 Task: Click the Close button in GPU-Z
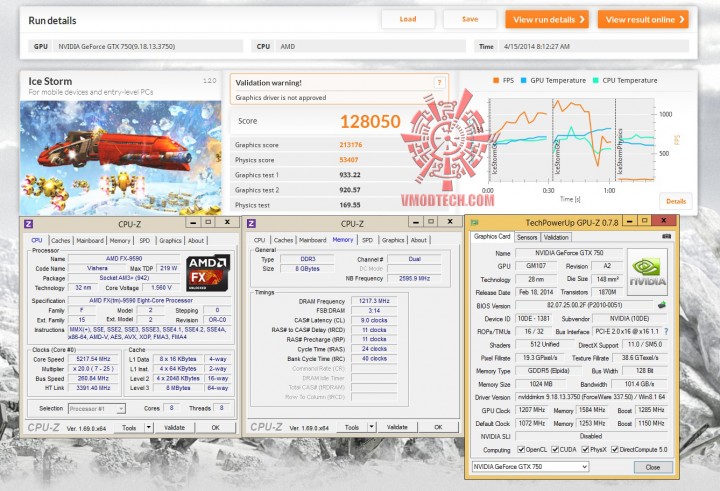pos(652,467)
